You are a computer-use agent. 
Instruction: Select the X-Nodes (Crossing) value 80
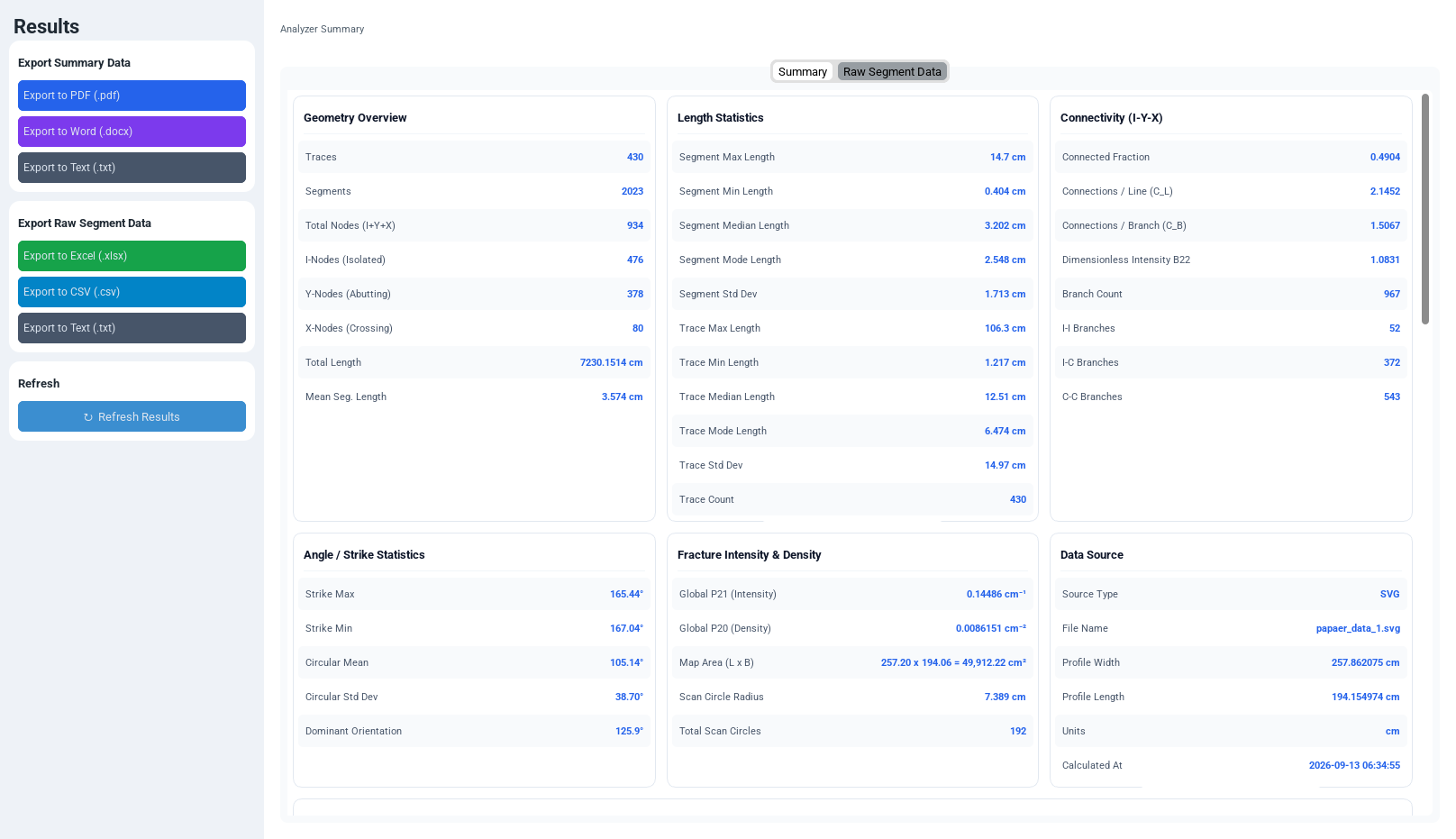click(638, 328)
